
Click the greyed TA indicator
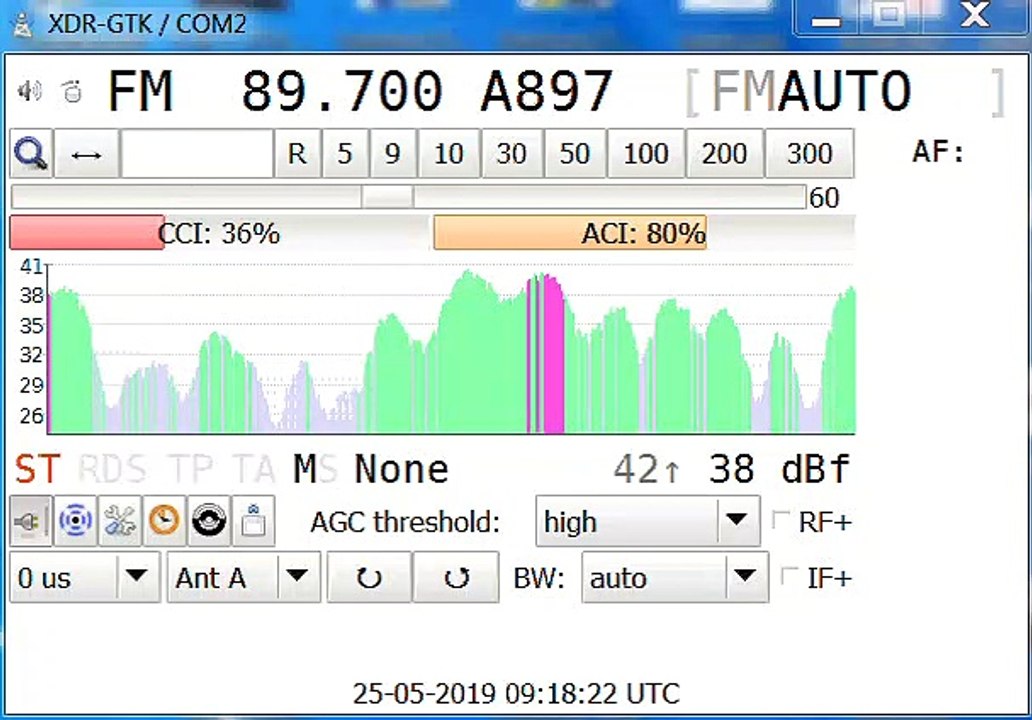[x=254, y=469]
